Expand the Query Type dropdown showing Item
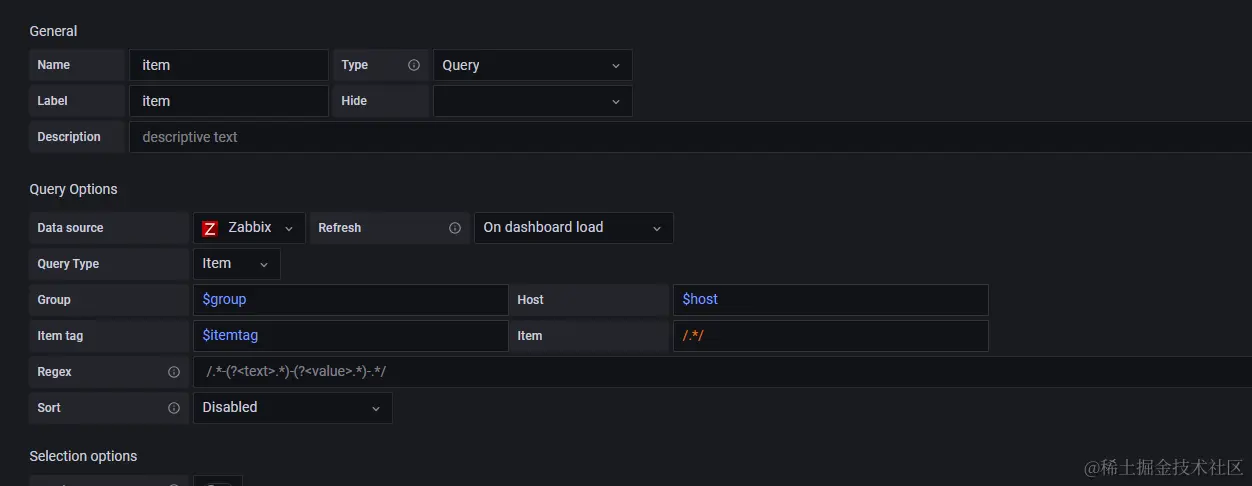1252x486 pixels. 237,264
